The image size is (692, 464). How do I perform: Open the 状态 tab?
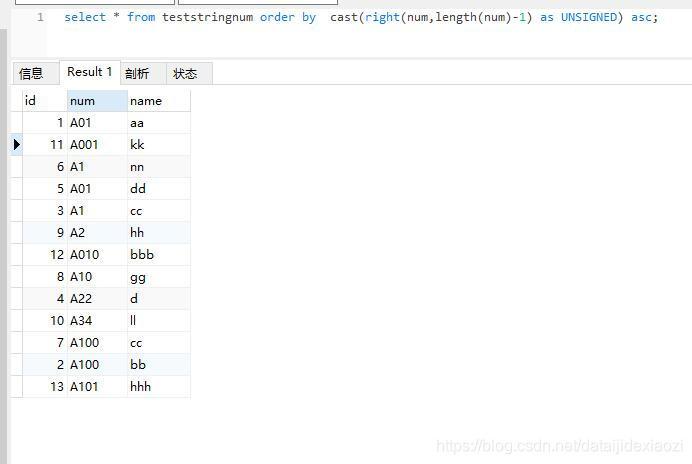click(x=189, y=73)
